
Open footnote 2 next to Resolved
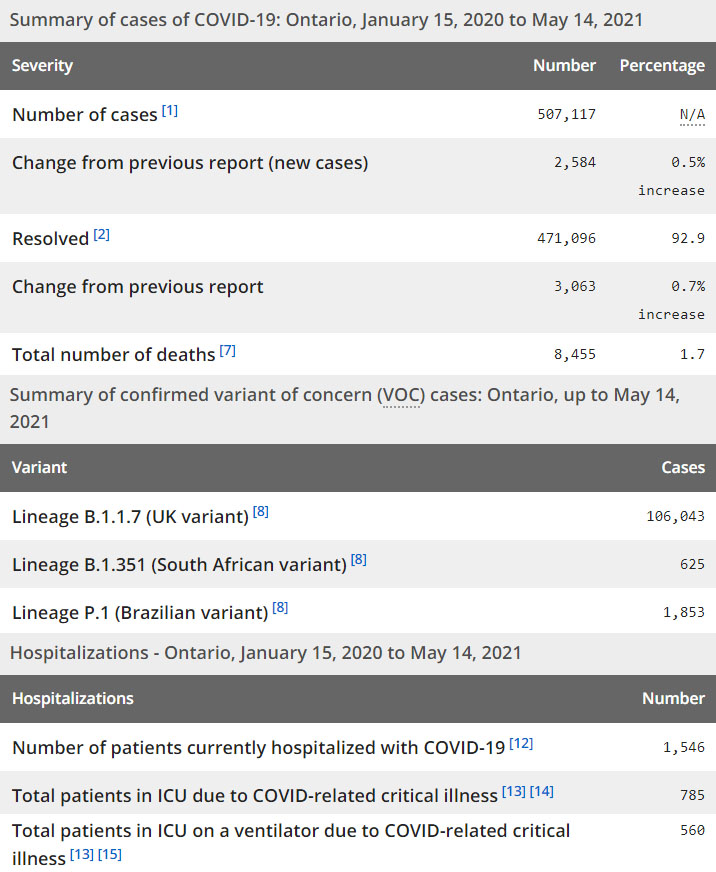point(102,234)
